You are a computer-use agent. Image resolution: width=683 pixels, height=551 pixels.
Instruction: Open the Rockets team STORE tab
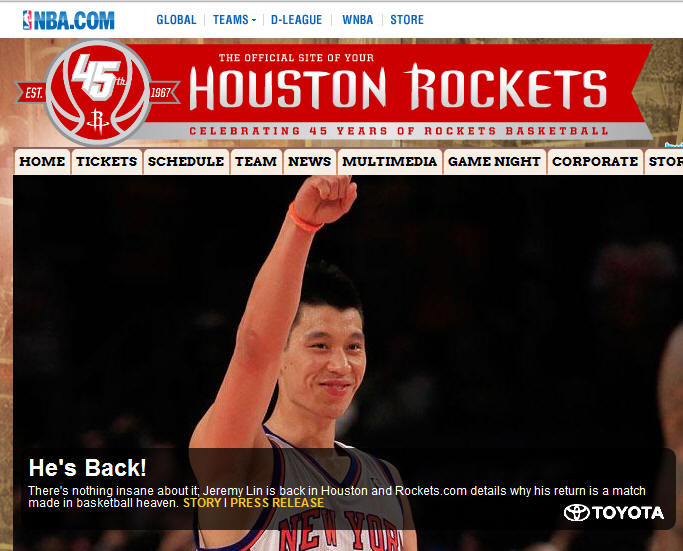pyautogui.click(x=664, y=162)
